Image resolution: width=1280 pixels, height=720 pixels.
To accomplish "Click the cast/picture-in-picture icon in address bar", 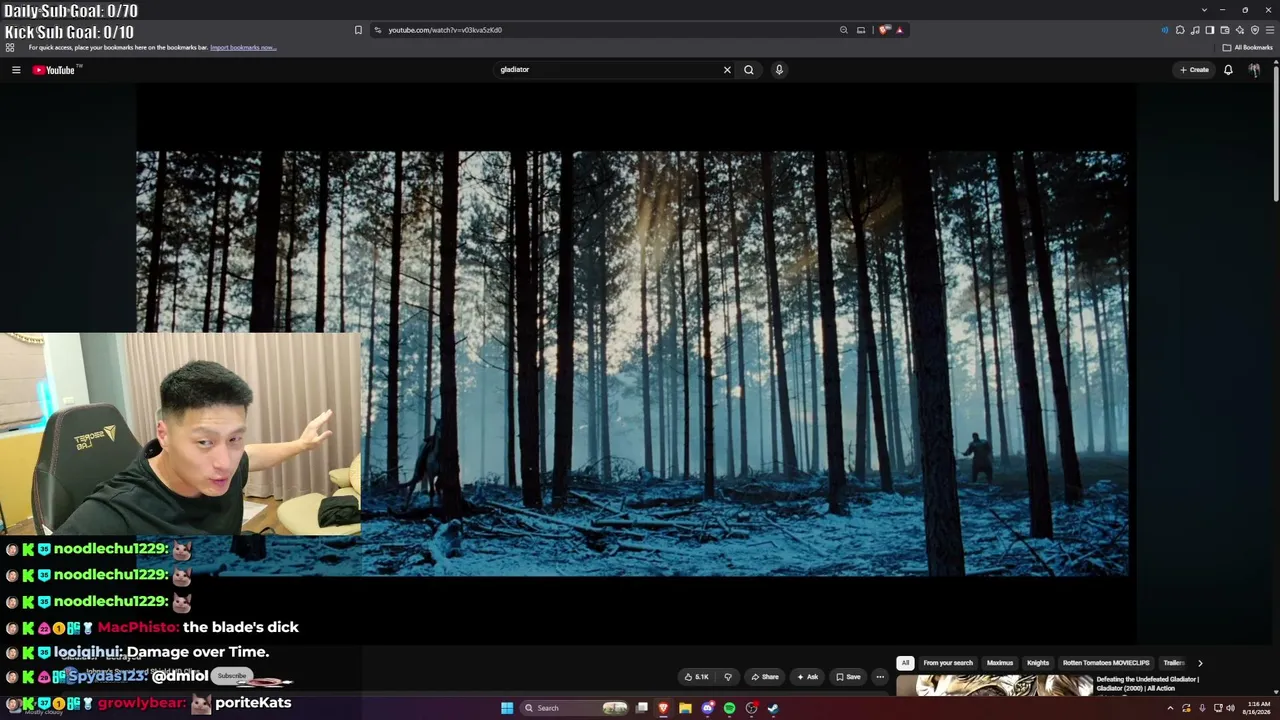I will [x=861, y=30].
